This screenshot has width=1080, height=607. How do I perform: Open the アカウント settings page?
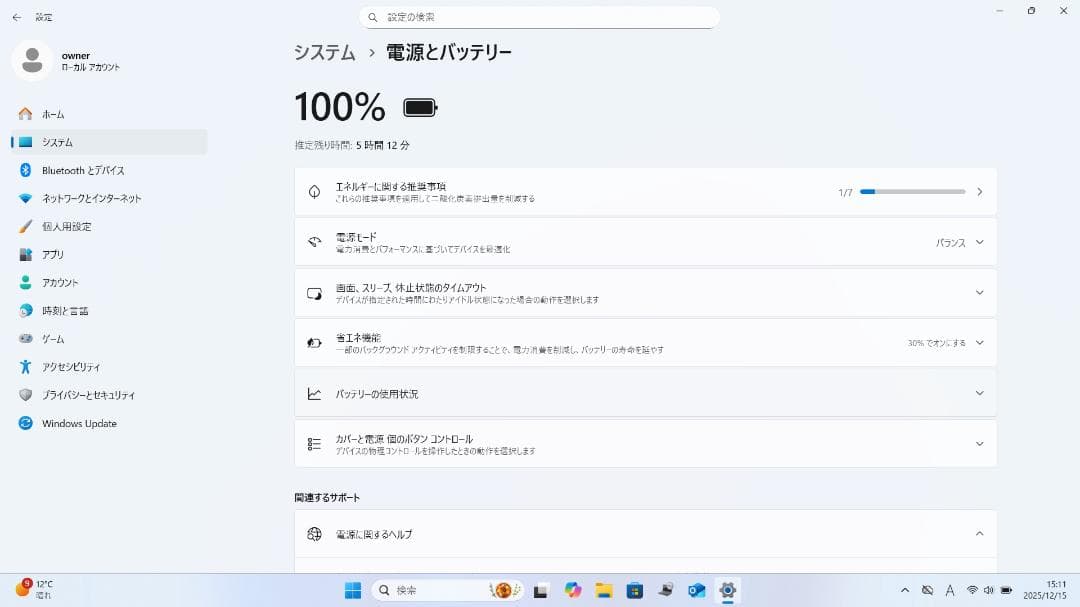pyautogui.click(x=64, y=282)
